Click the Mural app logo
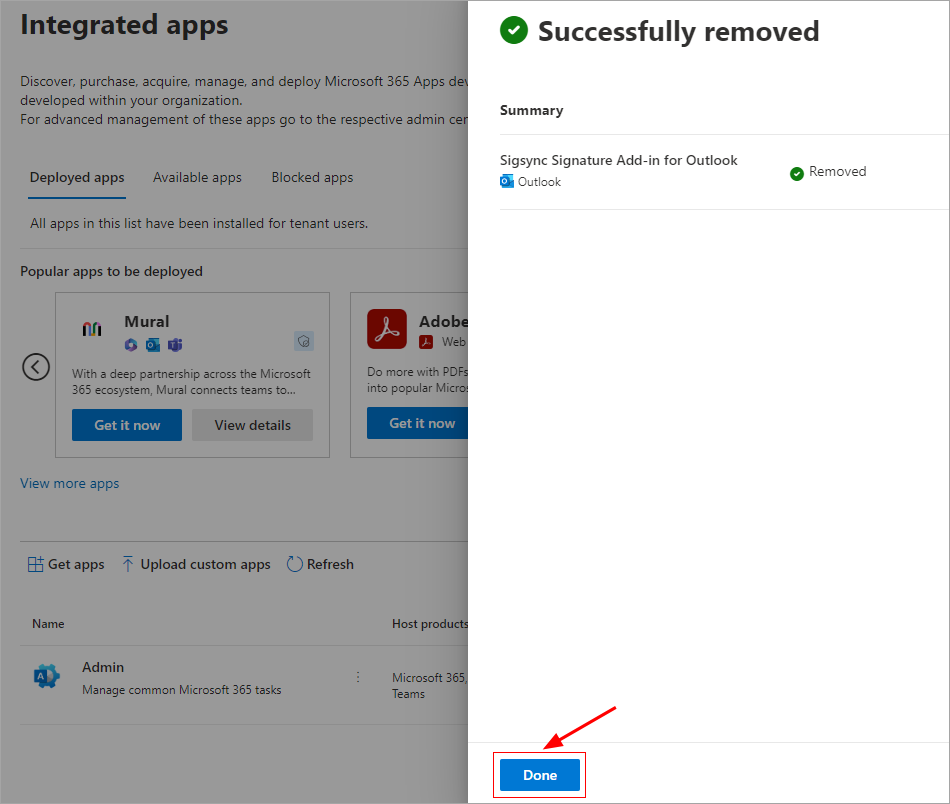950x804 pixels. click(92, 329)
